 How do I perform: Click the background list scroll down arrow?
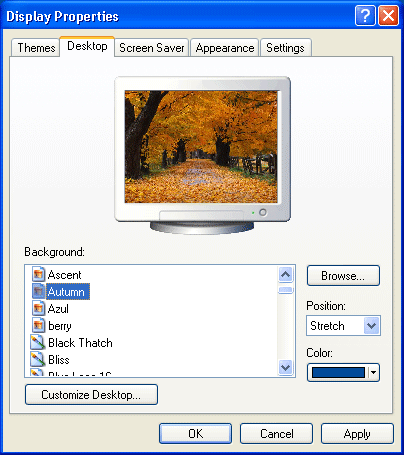286,368
